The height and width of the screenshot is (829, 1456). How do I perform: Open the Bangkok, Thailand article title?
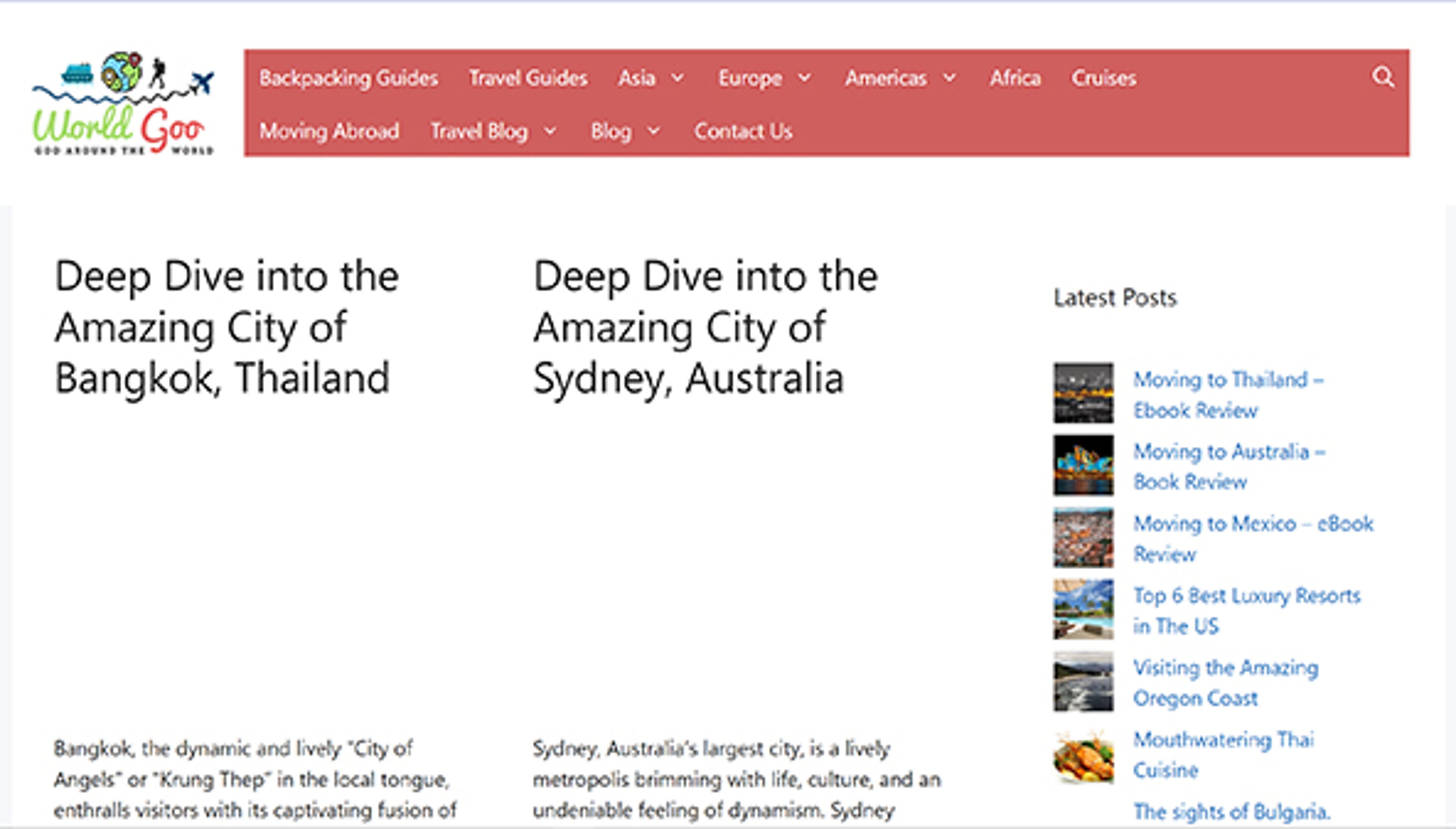pyautogui.click(x=226, y=327)
